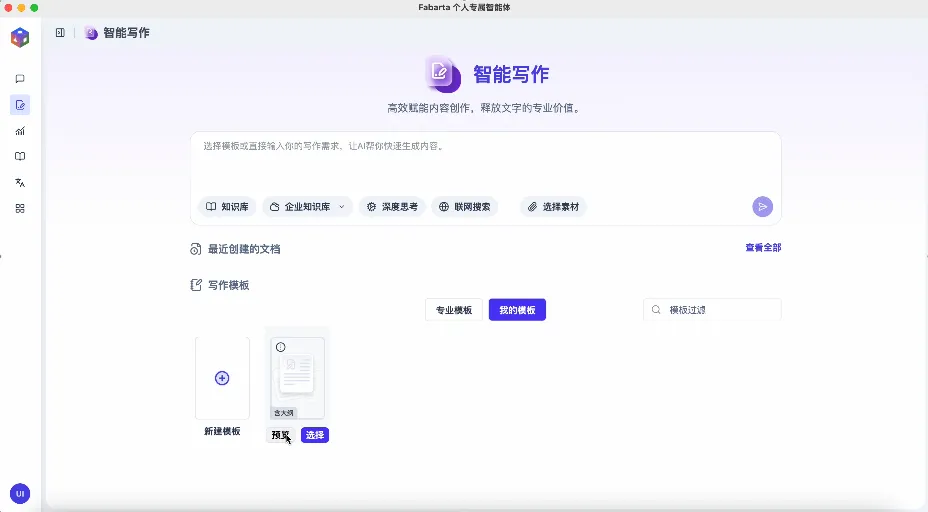
Task: Click the 新建模板 plus card
Action: point(222,379)
